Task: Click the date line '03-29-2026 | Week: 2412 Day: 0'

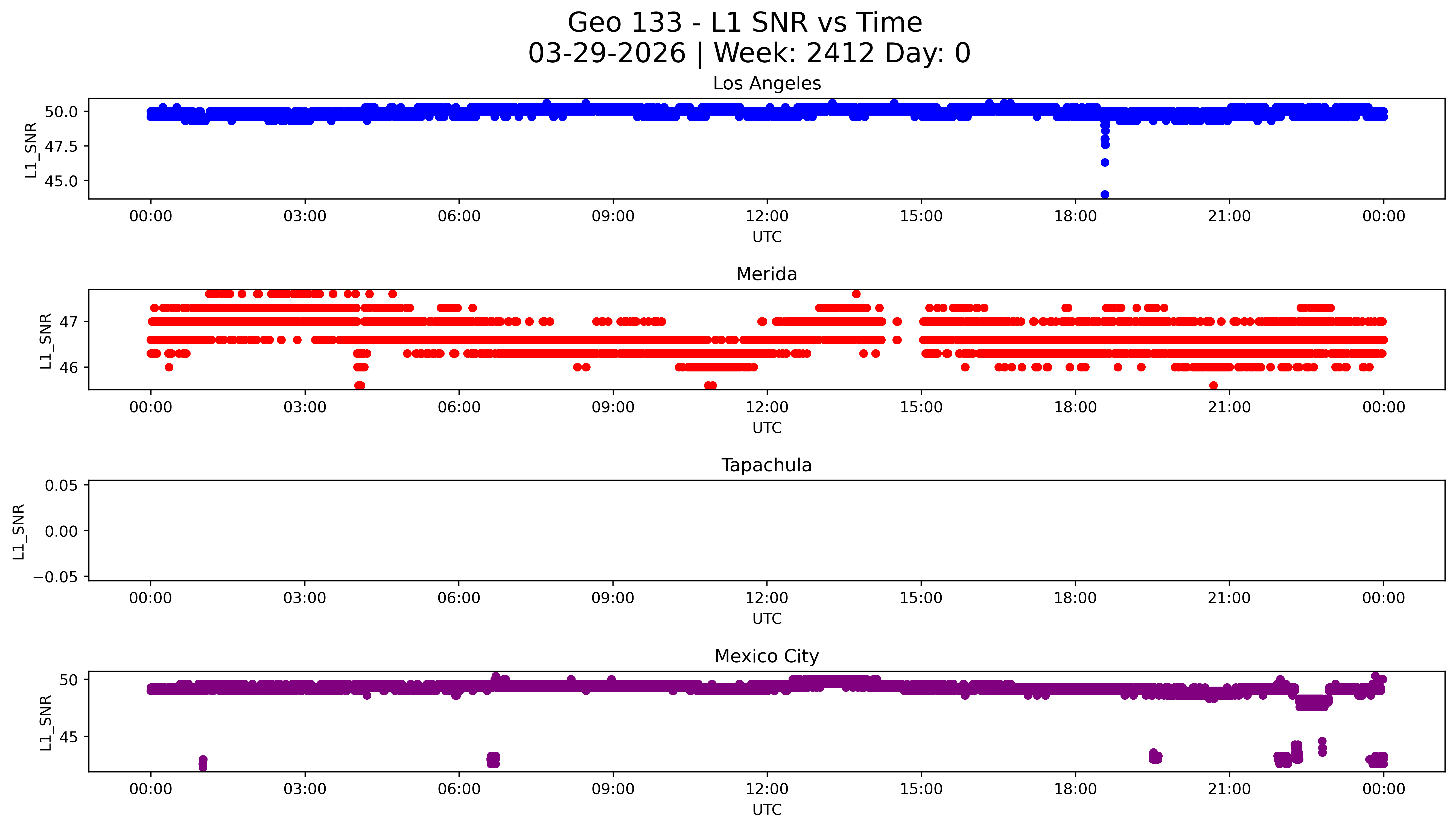Action: [x=749, y=54]
